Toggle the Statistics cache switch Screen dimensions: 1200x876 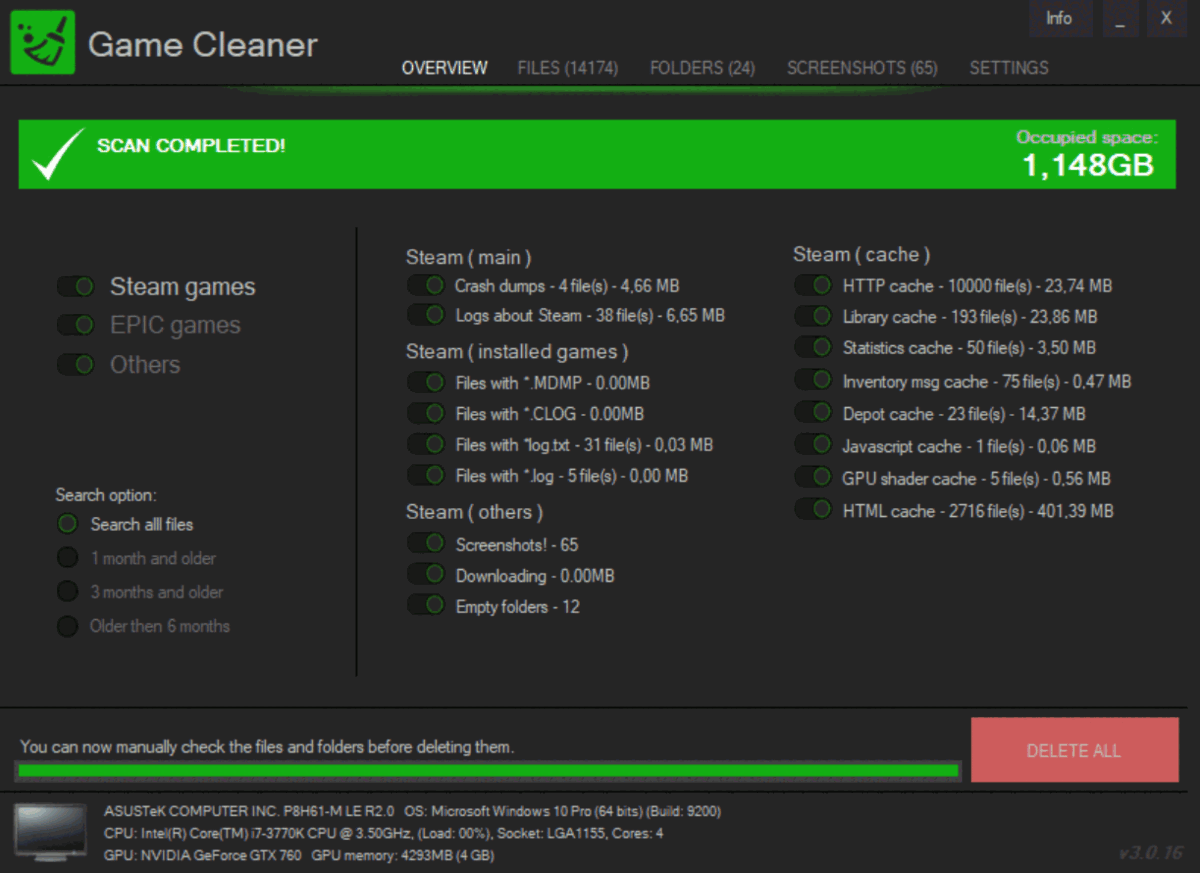pos(814,347)
